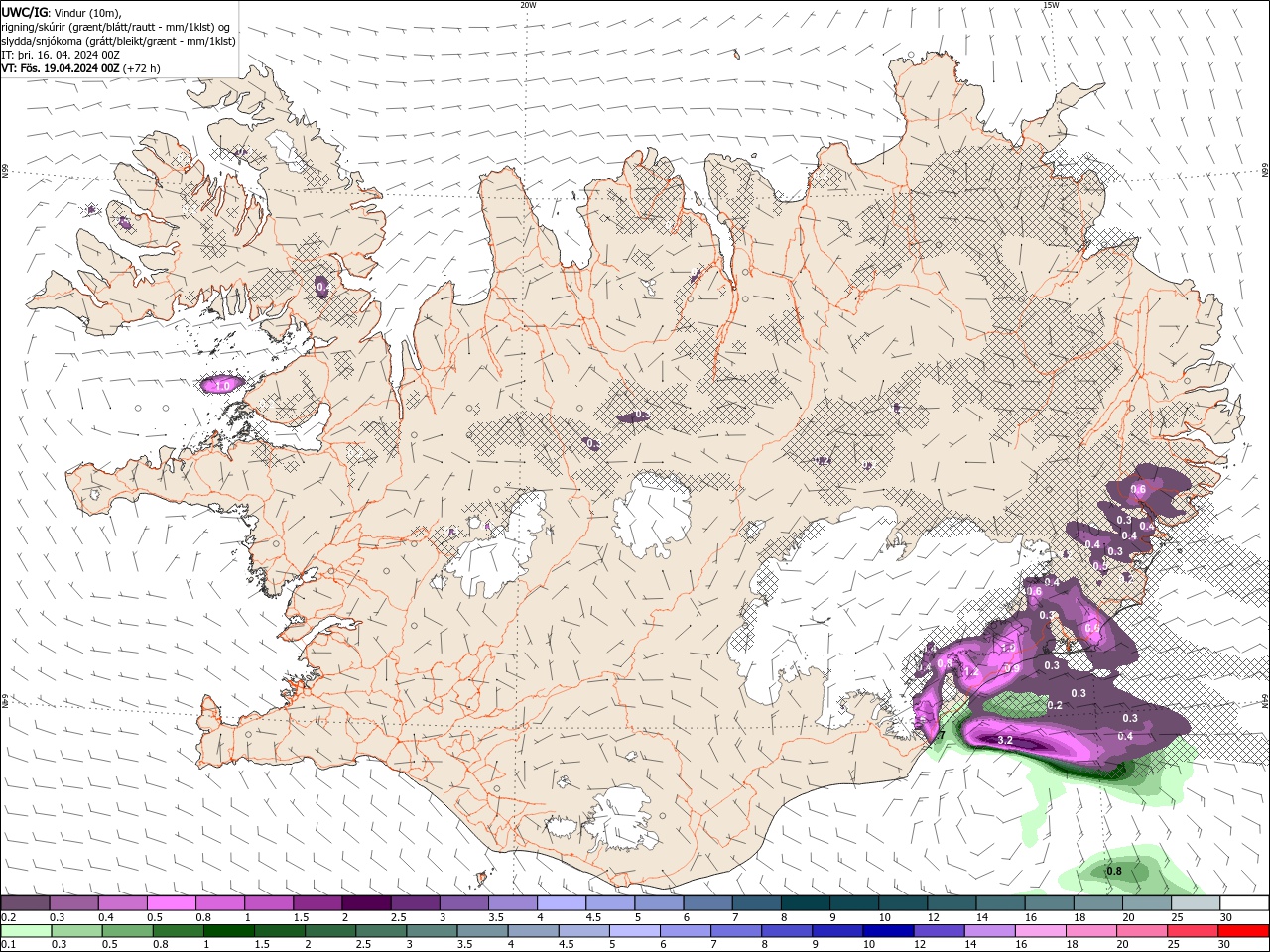Select the dark teal 8 swatch in snow legend
1270x952 pixels.
coord(805,903)
